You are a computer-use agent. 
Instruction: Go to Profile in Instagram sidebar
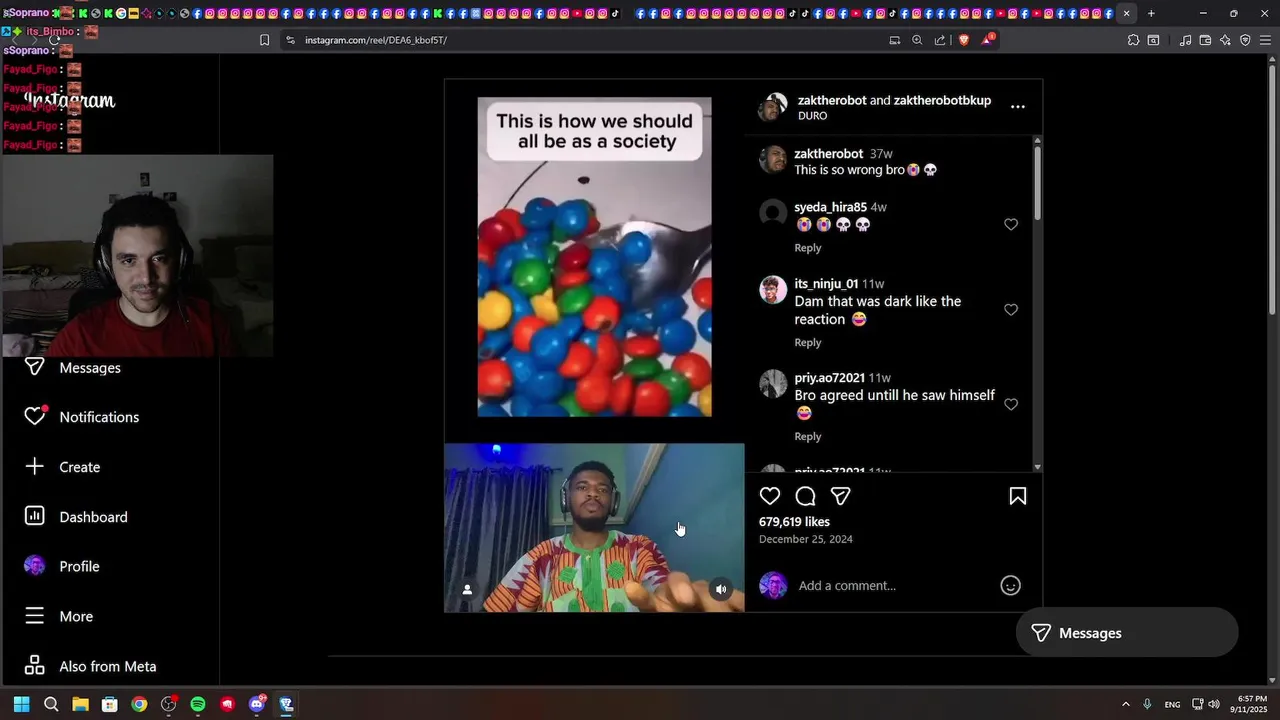pos(79,566)
